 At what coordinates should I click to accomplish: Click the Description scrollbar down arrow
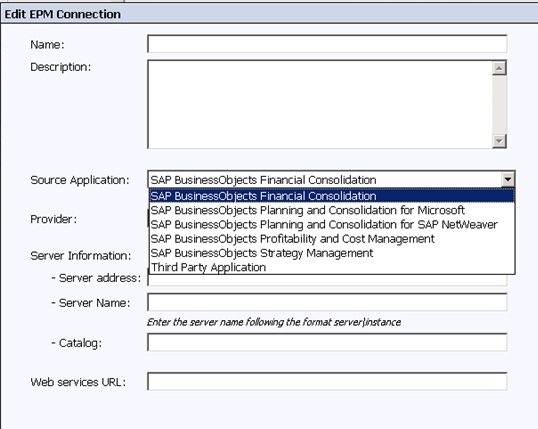499,141
